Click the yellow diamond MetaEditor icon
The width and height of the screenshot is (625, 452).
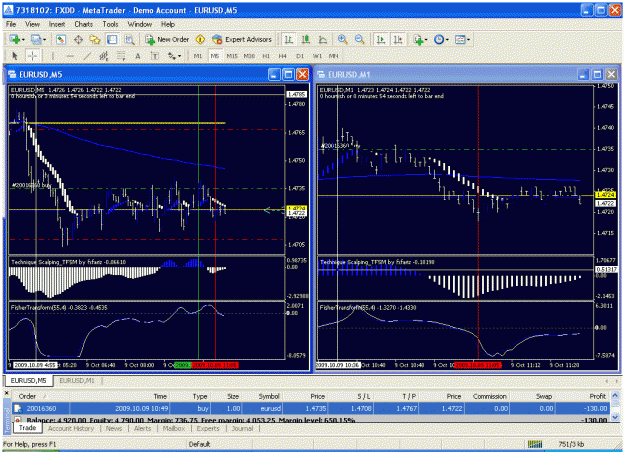tap(200, 39)
